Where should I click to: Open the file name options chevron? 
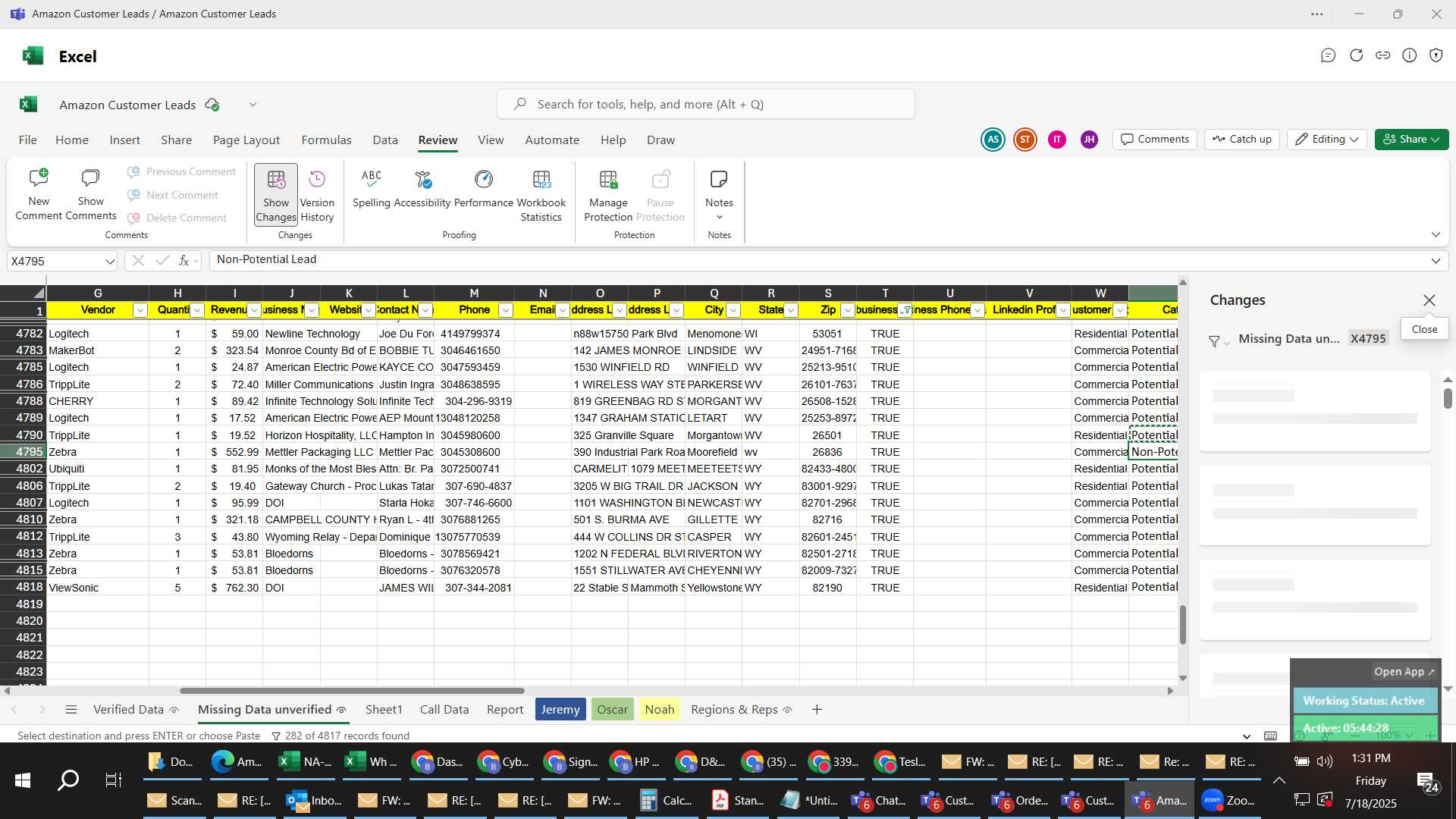pyautogui.click(x=253, y=105)
